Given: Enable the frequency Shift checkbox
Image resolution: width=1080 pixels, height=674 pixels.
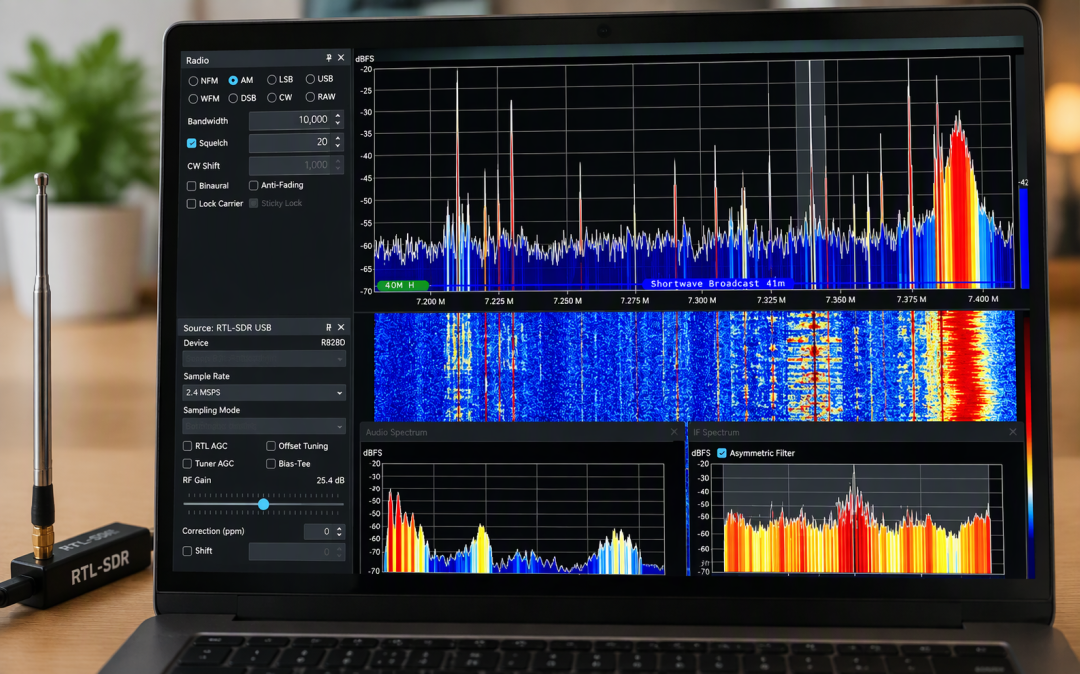Looking at the screenshot, I should click(x=187, y=551).
